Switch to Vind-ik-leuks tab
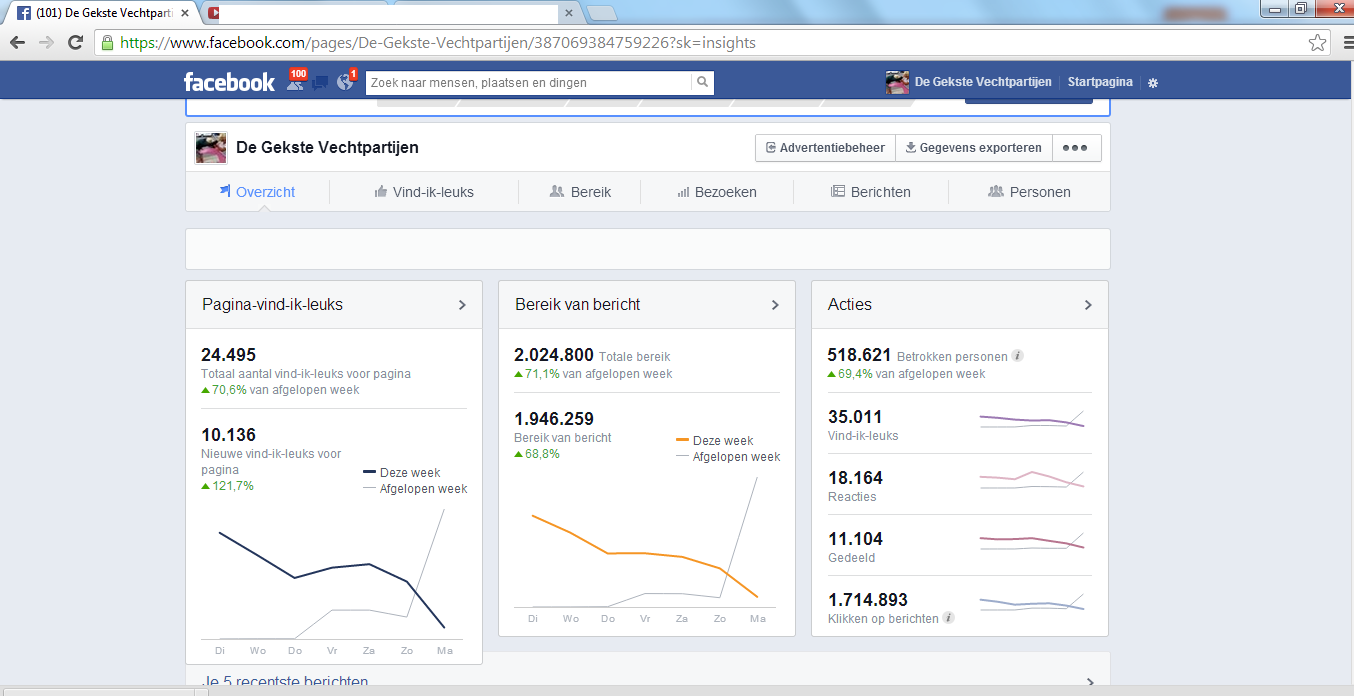Screen dimensions: 1354x696 [x=424, y=192]
